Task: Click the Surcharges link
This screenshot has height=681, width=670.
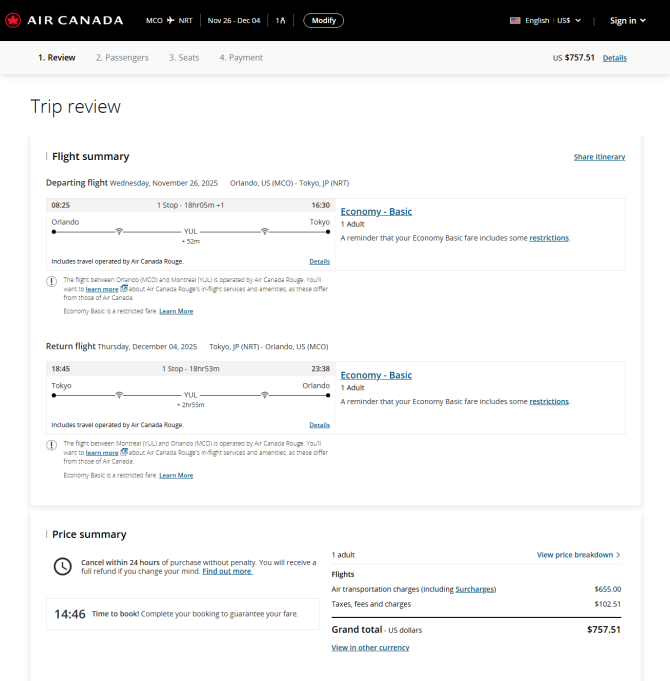Action: 475,589
